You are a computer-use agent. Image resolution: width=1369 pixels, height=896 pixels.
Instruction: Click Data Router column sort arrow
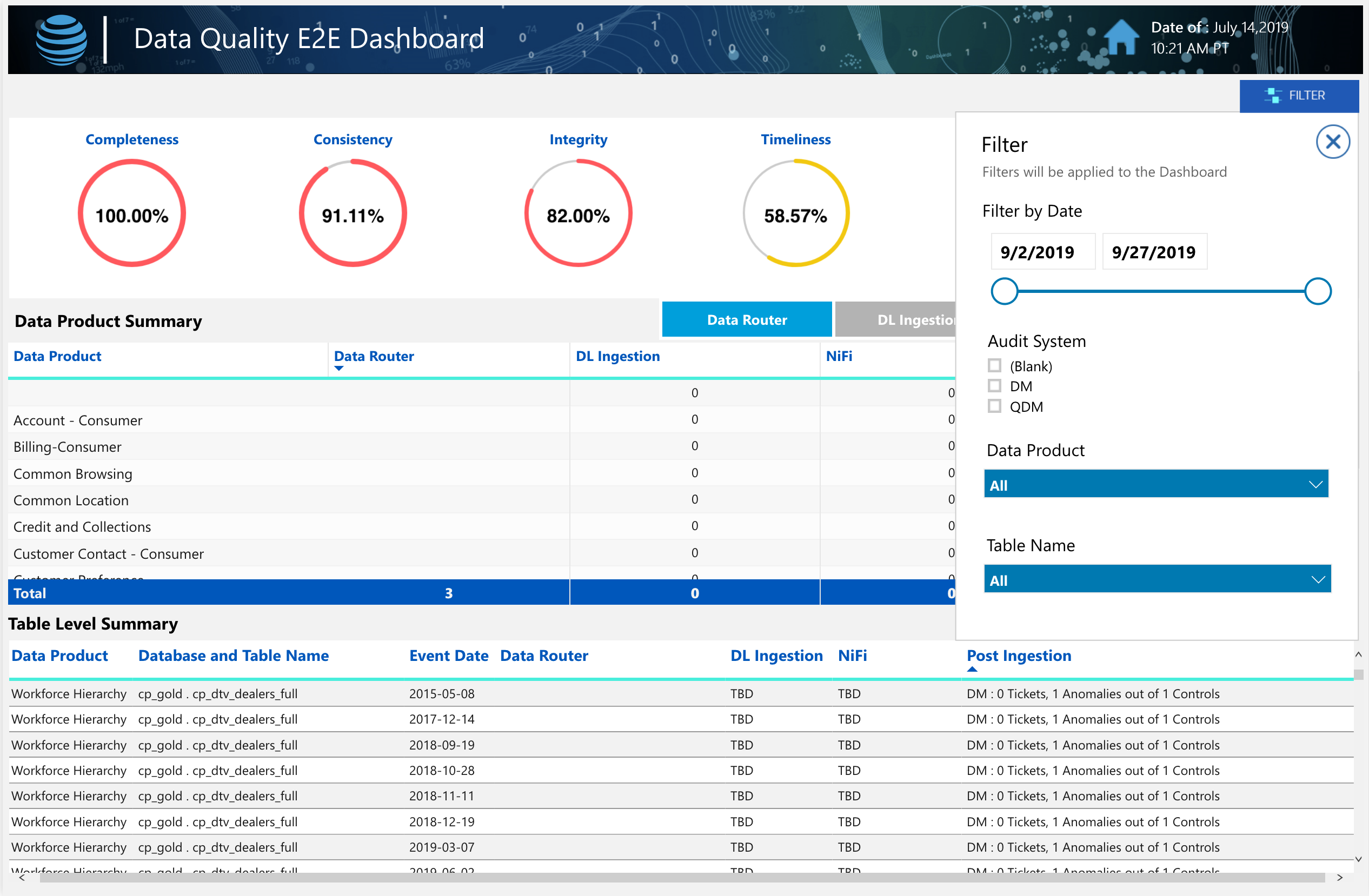coord(339,369)
